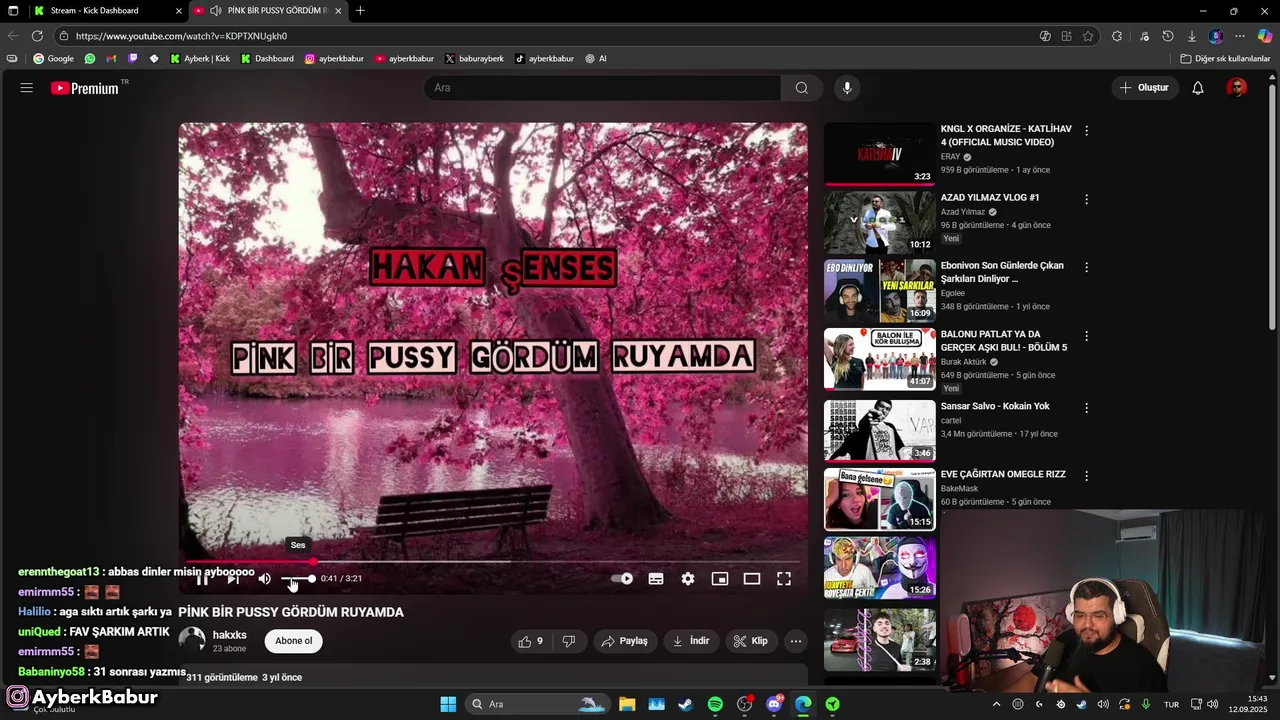Bookmark page with star icon
The image size is (1280, 720).
point(1088,36)
